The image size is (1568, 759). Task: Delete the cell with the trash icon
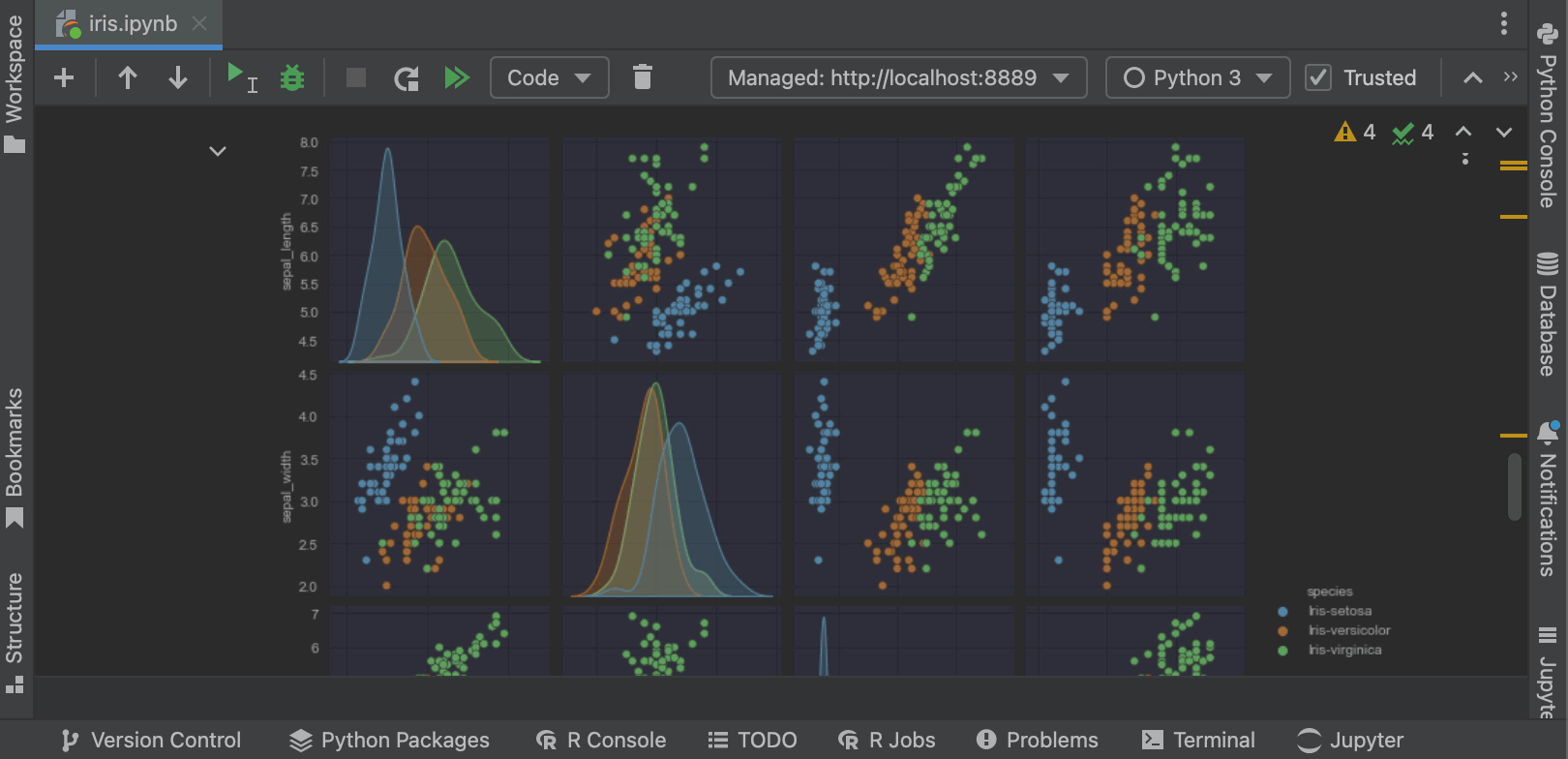click(643, 77)
